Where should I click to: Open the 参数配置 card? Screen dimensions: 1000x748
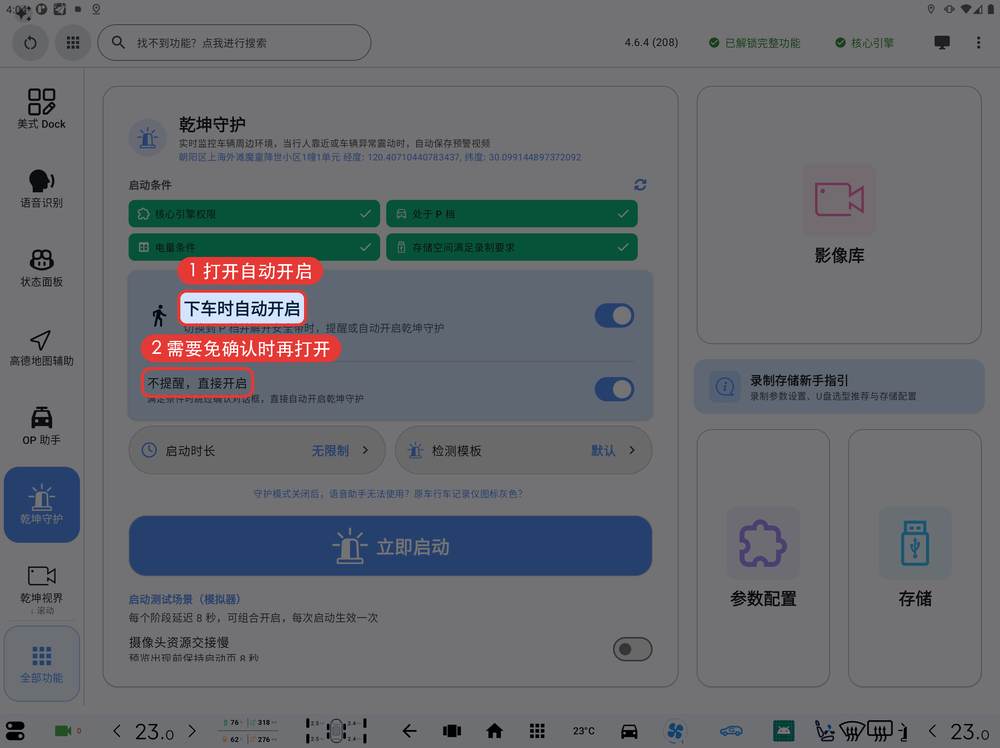point(763,558)
